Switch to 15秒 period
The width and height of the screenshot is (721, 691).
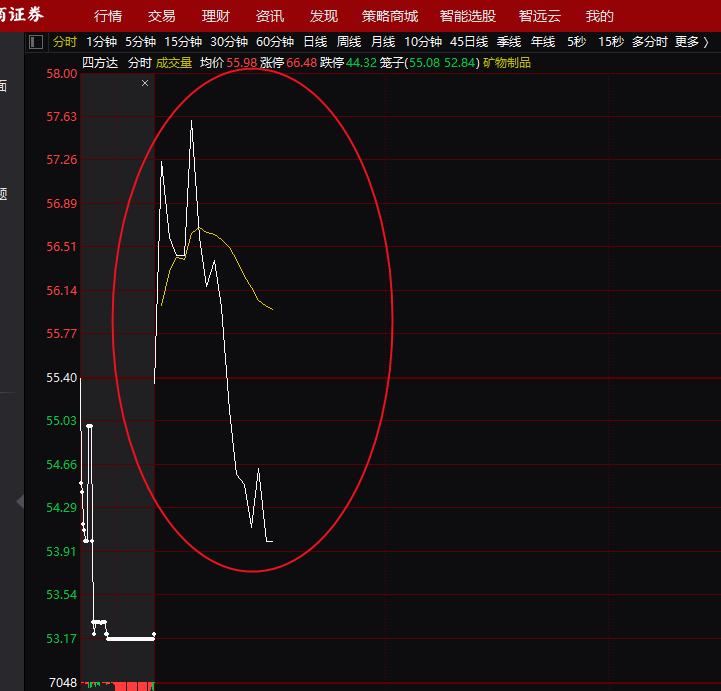(x=611, y=42)
